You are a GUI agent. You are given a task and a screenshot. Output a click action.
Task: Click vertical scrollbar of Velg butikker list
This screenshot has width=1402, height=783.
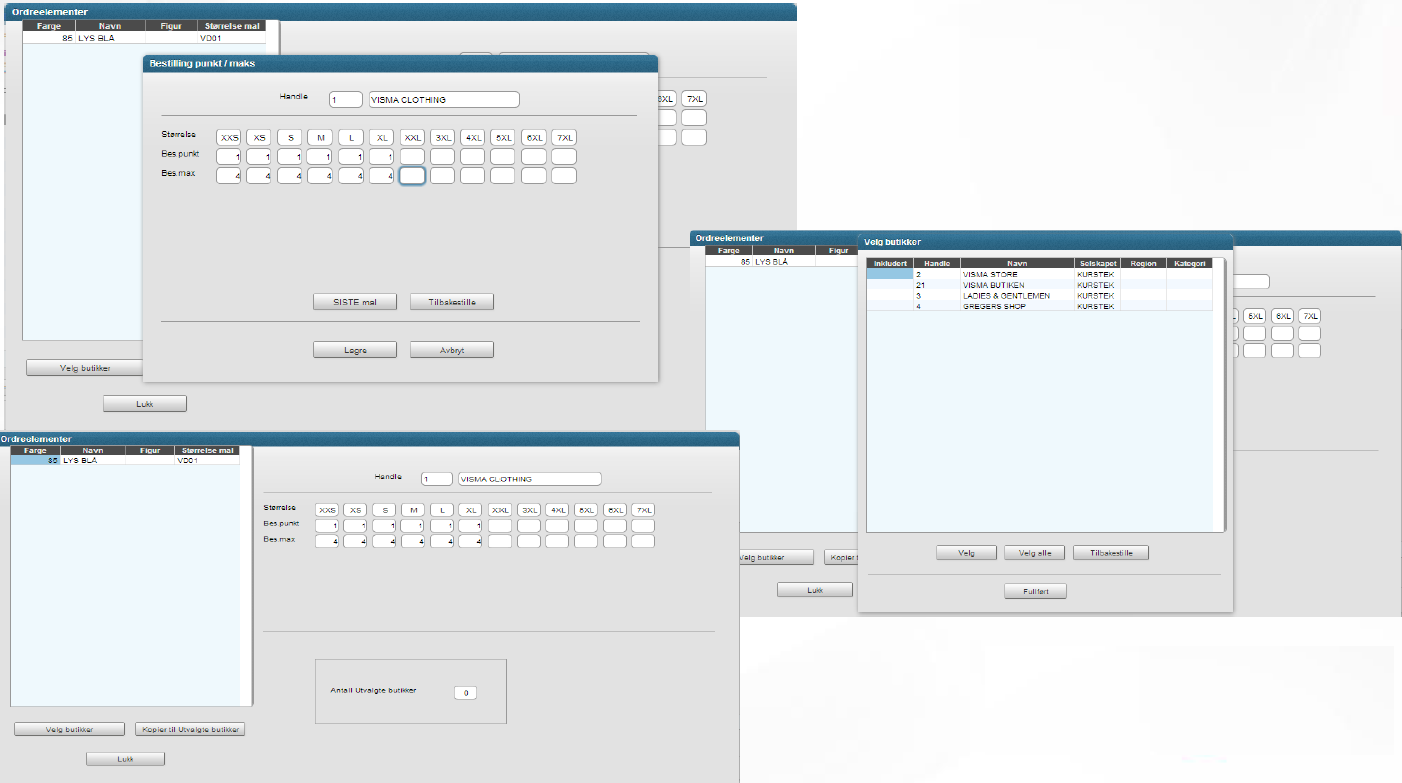(x=1219, y=395)
